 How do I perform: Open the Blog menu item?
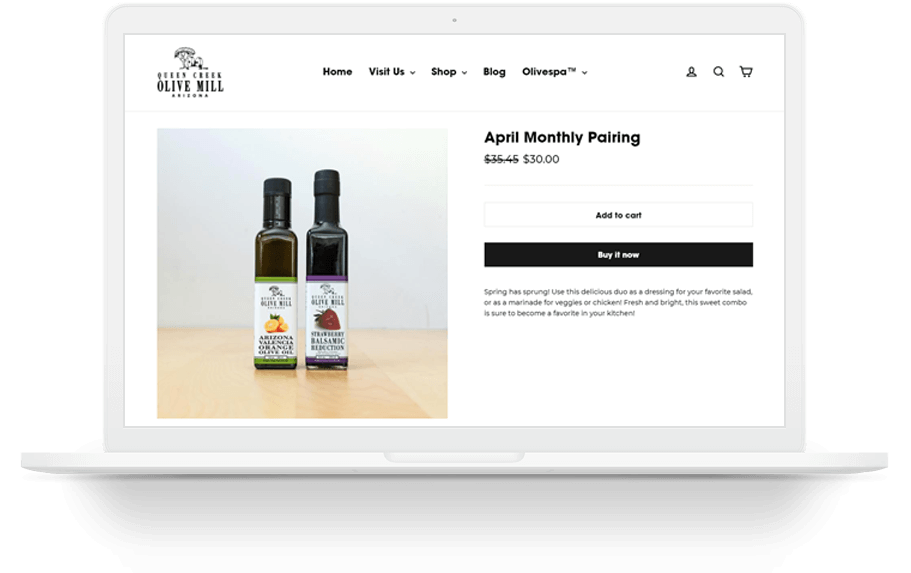[494, 71]
